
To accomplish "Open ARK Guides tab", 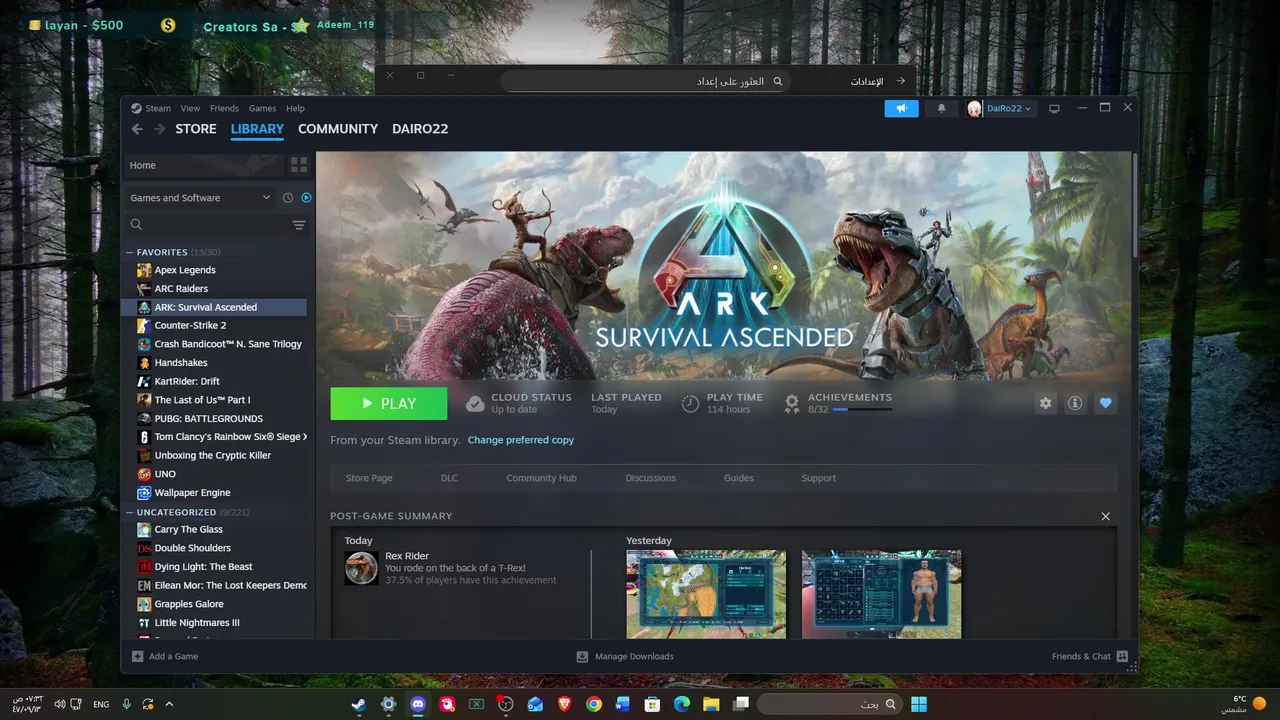I will pos(739,478).
